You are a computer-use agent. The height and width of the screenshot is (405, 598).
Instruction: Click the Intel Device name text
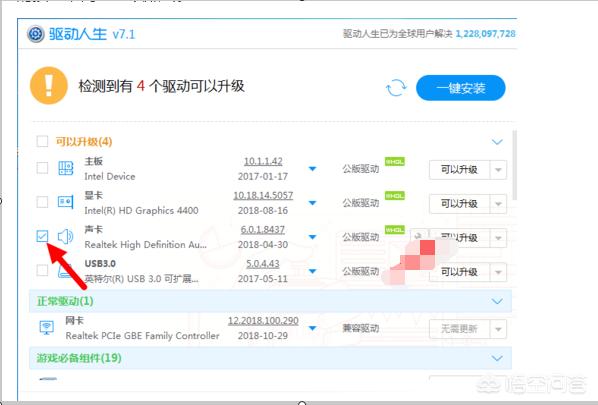click(x=110, y=177)
